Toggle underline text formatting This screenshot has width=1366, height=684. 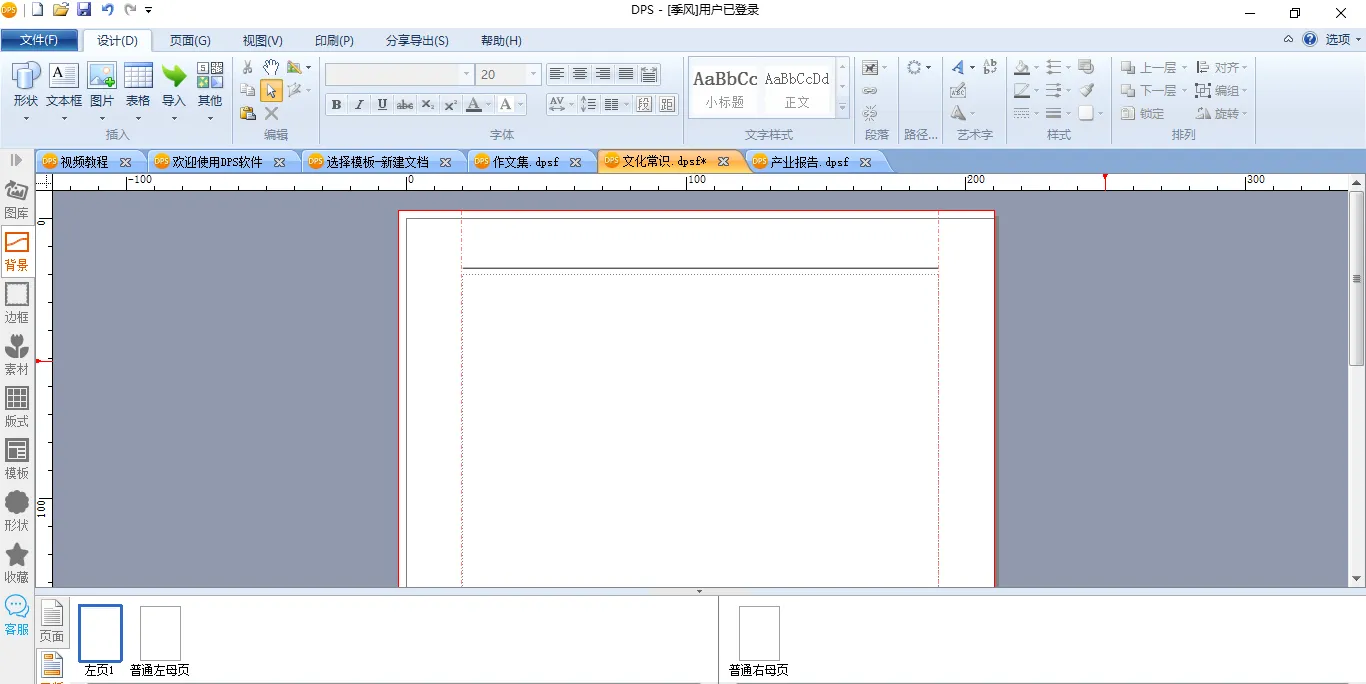(382, 105)
